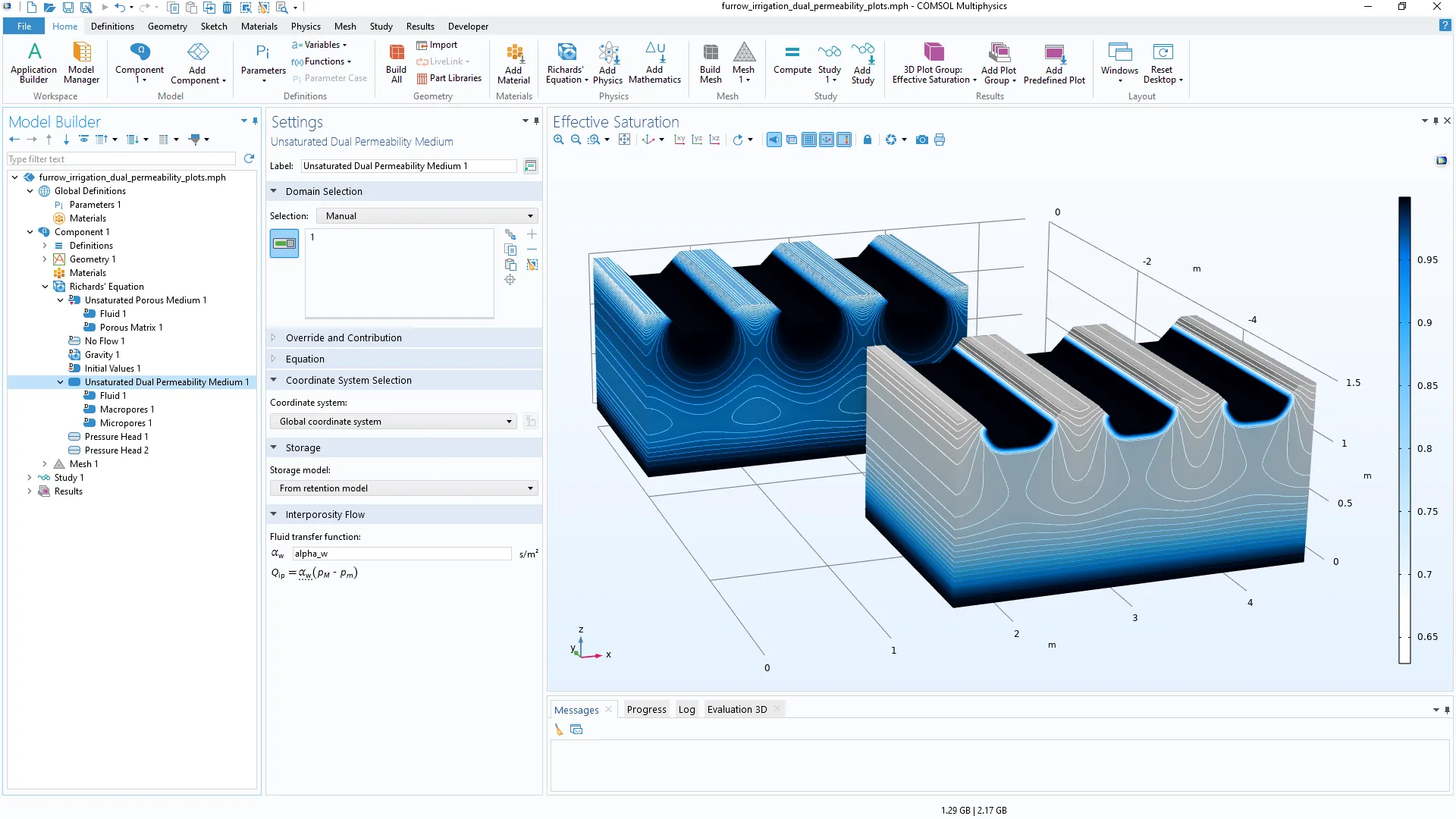Toggle the color legend display button

point(844,140)
